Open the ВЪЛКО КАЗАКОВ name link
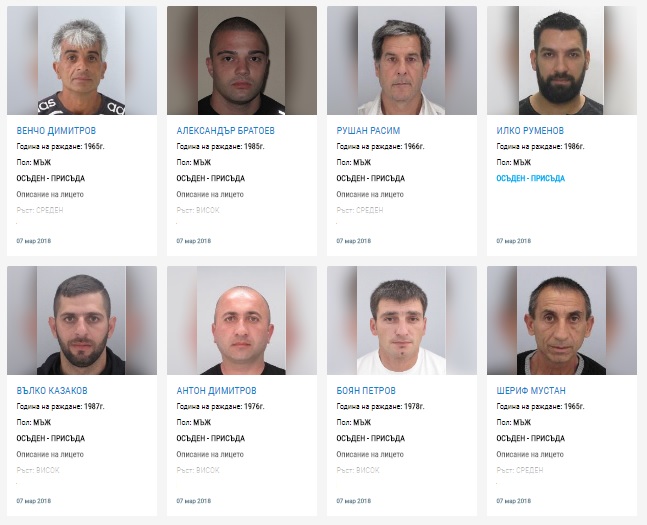The width and height of the screenshot is (647, 525). [x=52, y=390]
